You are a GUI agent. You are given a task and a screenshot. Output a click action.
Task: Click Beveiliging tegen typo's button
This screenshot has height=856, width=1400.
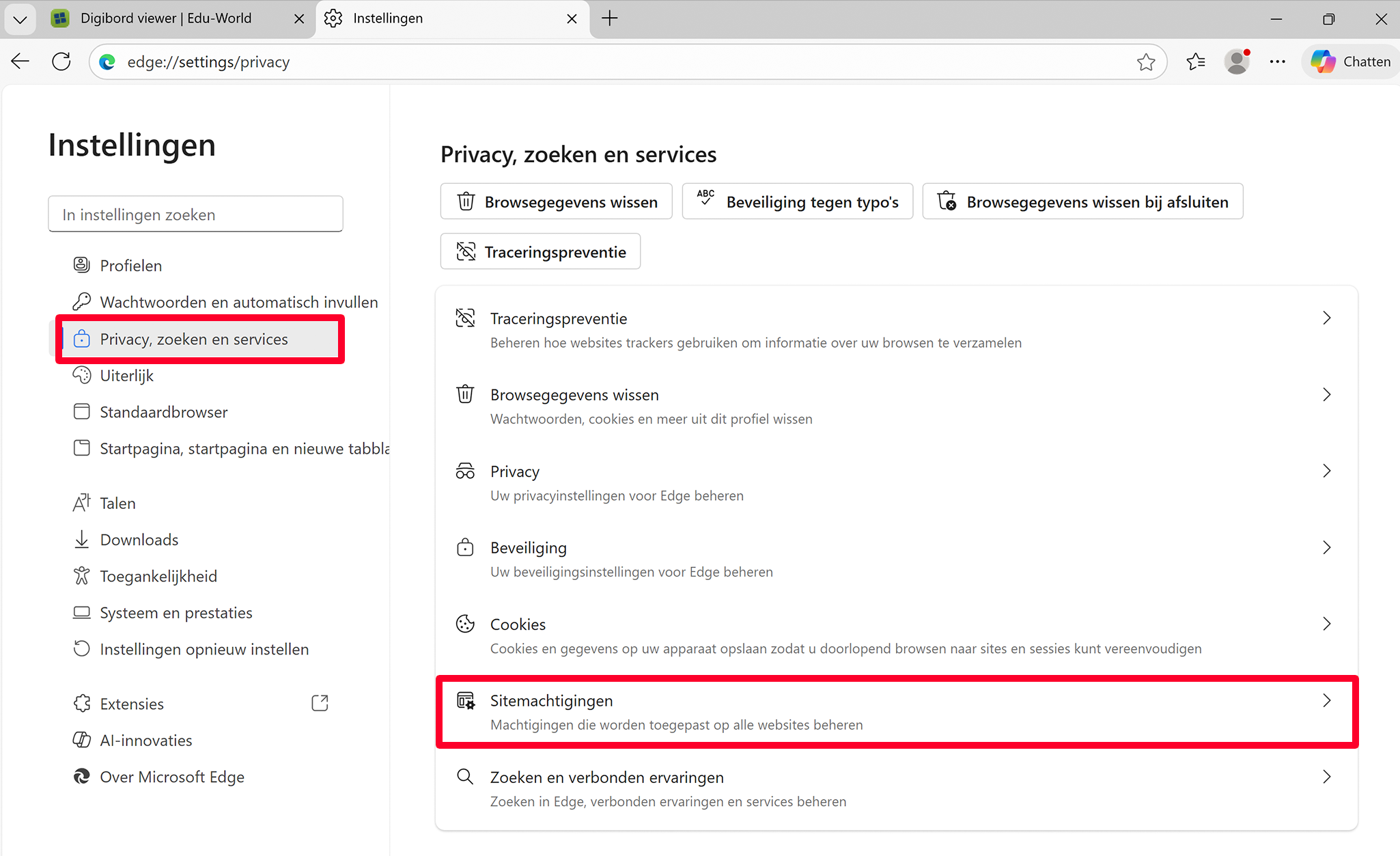pos(798,202)
